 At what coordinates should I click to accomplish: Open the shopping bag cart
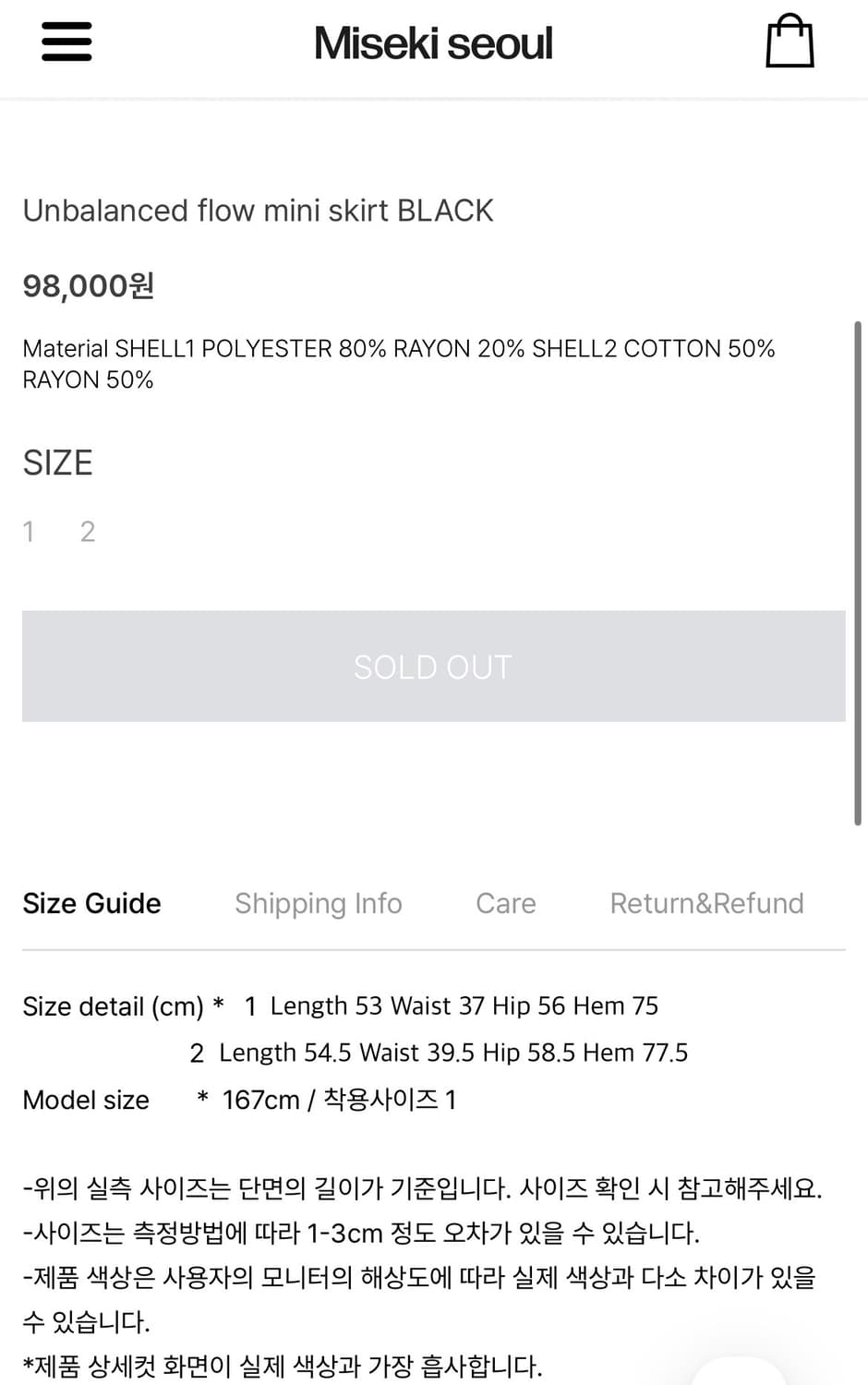pyautogui.click(x=790, y=42)
